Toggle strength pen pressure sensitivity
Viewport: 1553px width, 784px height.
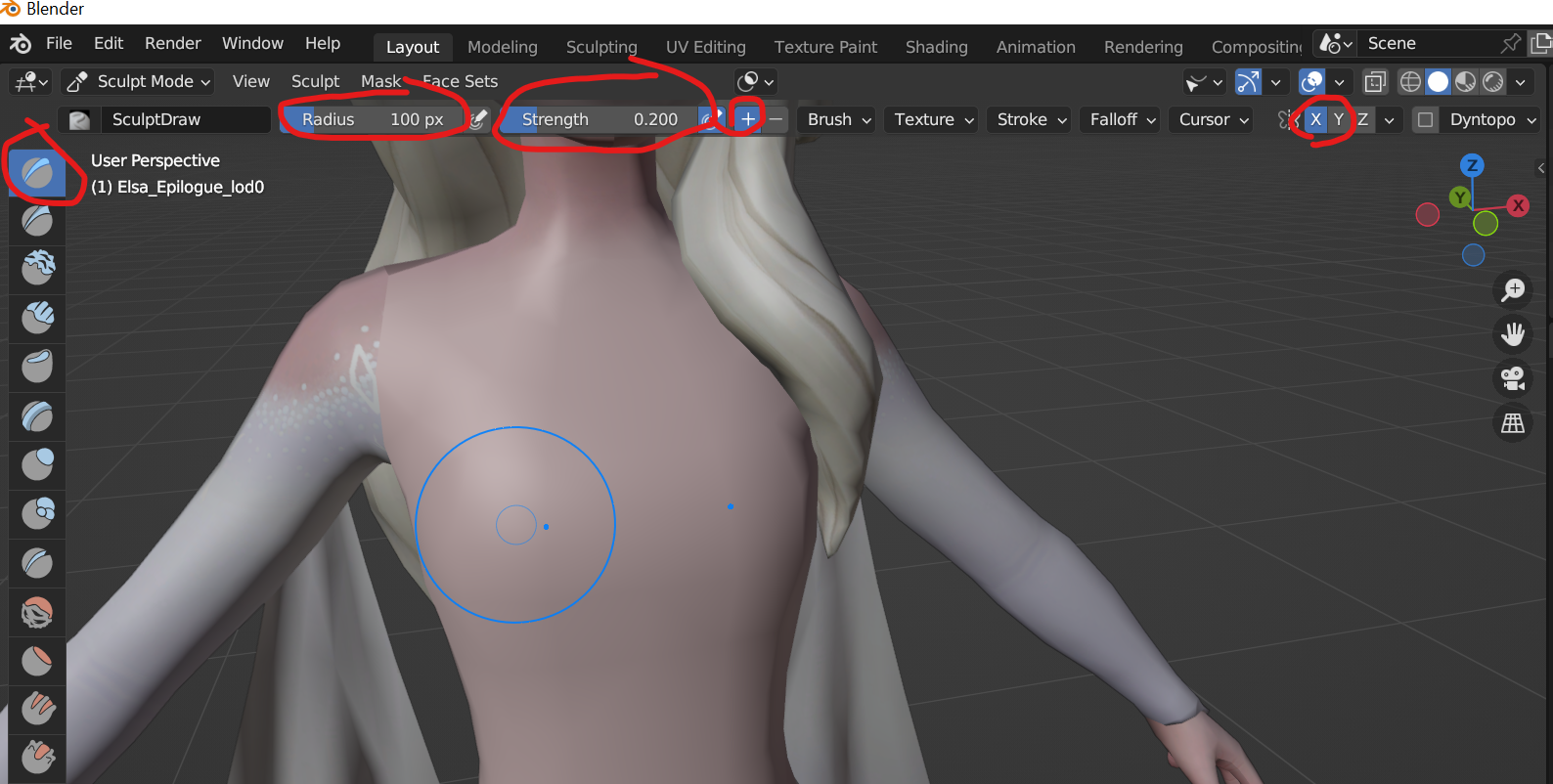pyautogui.click(x=710, y=119)
